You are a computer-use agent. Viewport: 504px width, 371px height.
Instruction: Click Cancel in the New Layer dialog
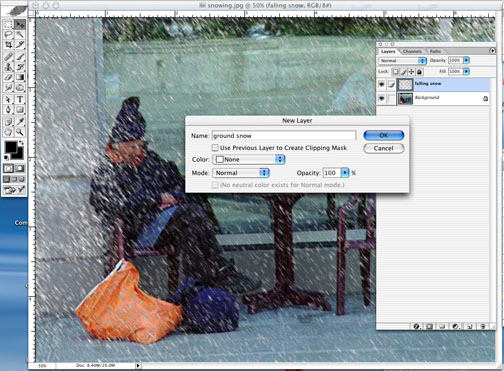click(383, 148)
